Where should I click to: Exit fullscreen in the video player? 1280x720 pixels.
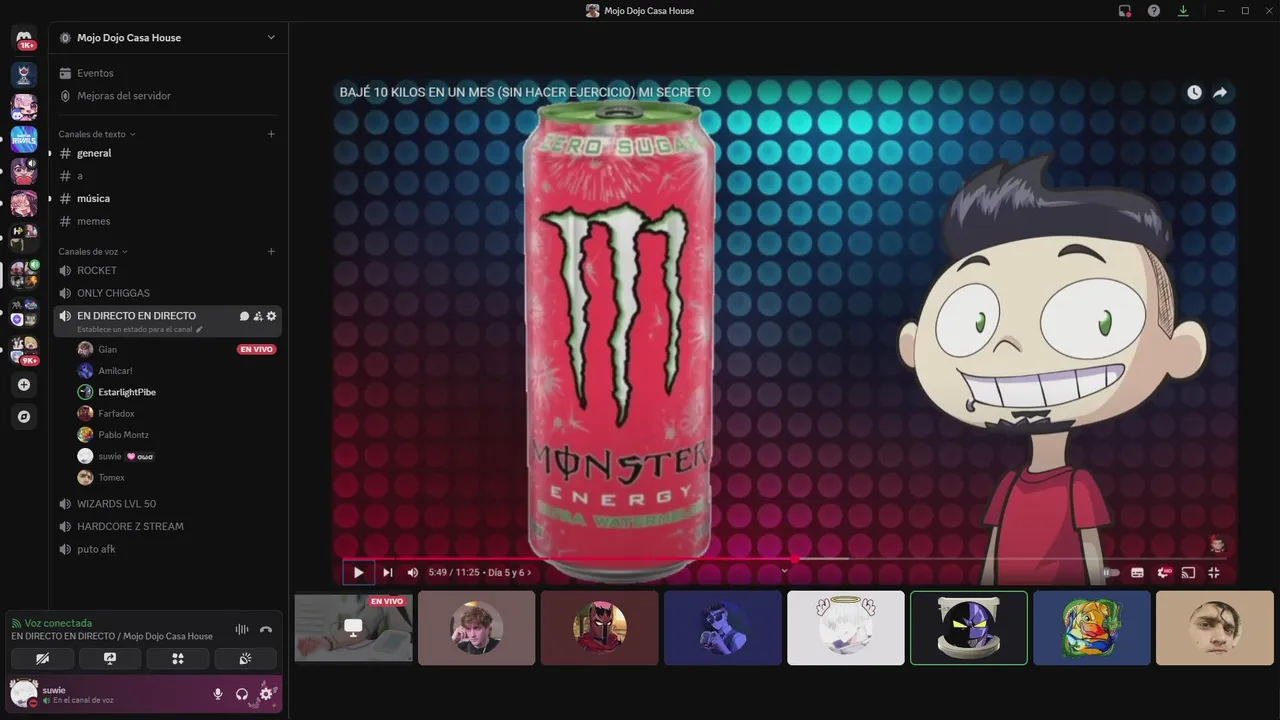click(x=1214, y=572)
